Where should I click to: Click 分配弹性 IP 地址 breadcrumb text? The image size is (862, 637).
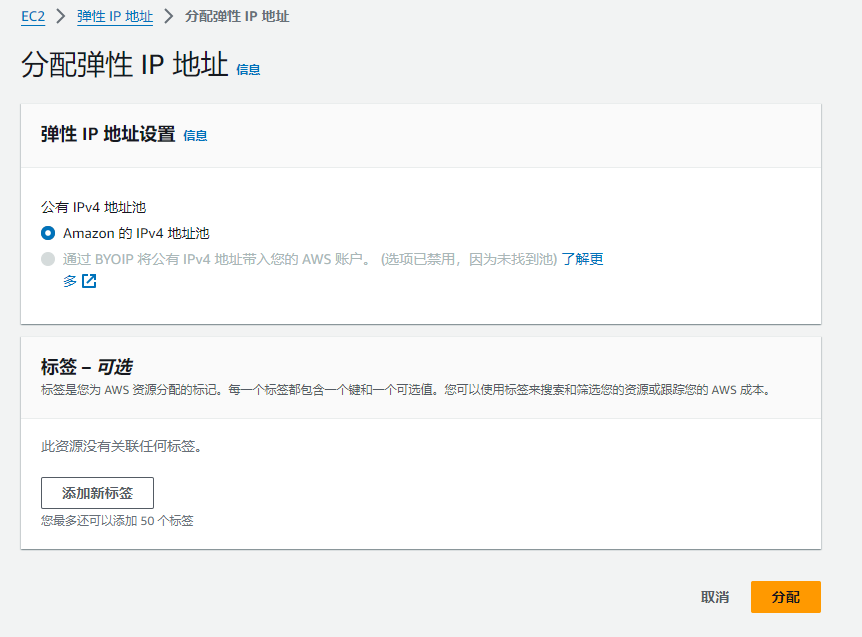click(237, 16)
